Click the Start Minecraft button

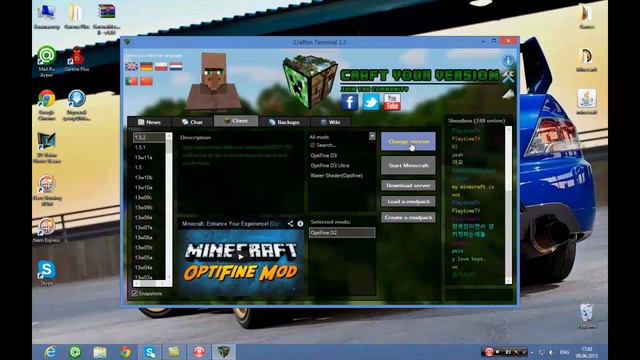[x=408, y=165]
